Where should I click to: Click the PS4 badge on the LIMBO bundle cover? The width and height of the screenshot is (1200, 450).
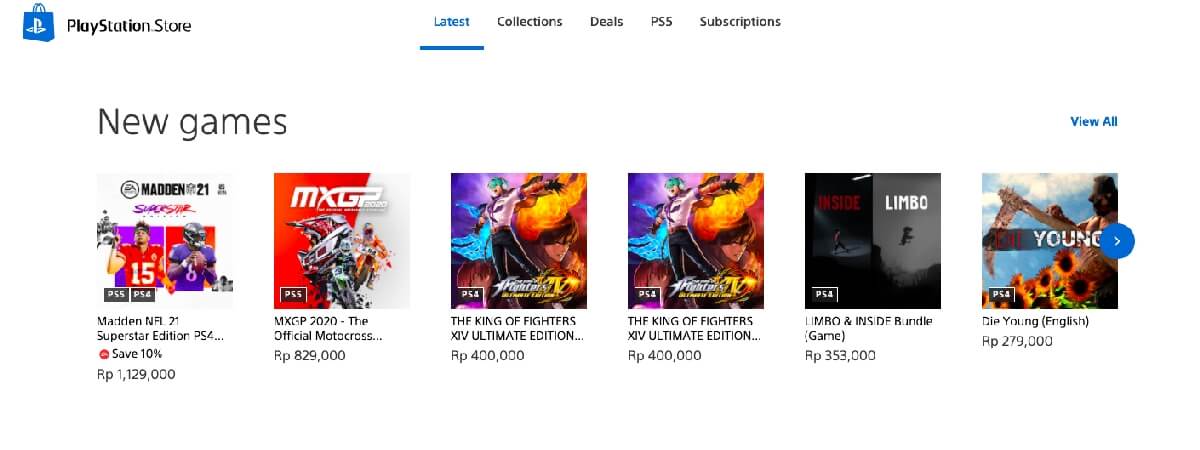[x=824, y=295]
